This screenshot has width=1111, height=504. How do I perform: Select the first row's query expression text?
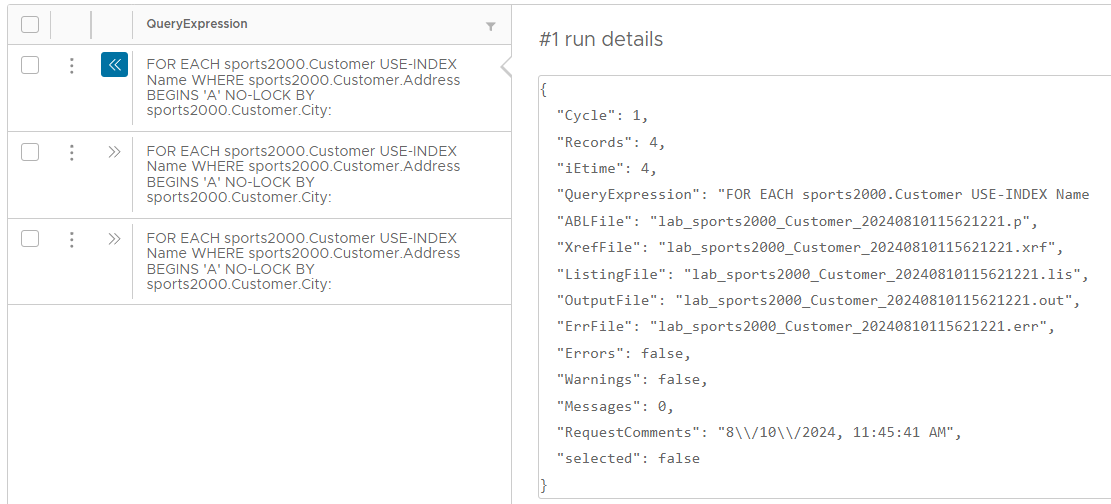coord(303,87)
